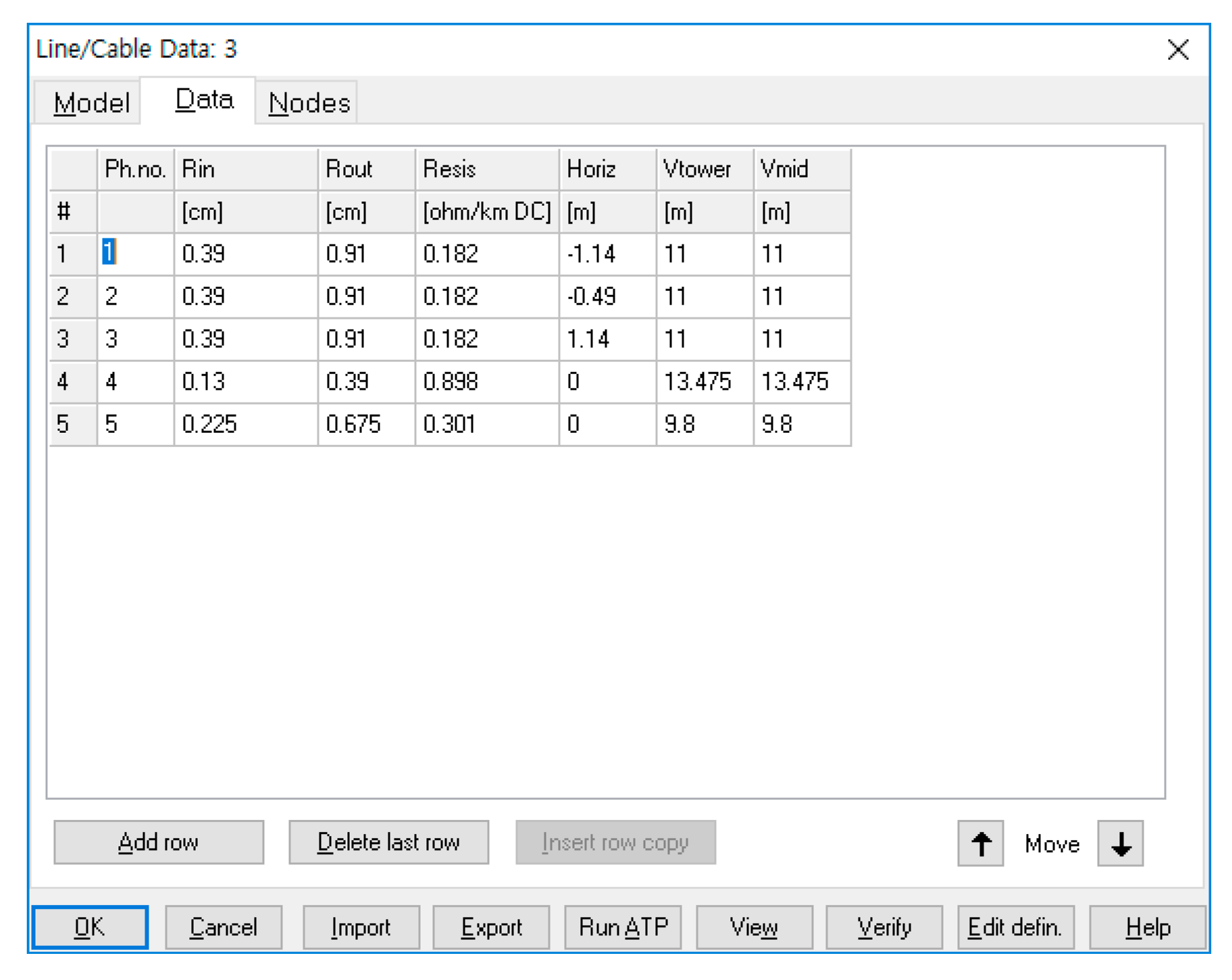Screen dimensions: 1232x980
Task: Confirm with the OK button
Action: (90, 927)
